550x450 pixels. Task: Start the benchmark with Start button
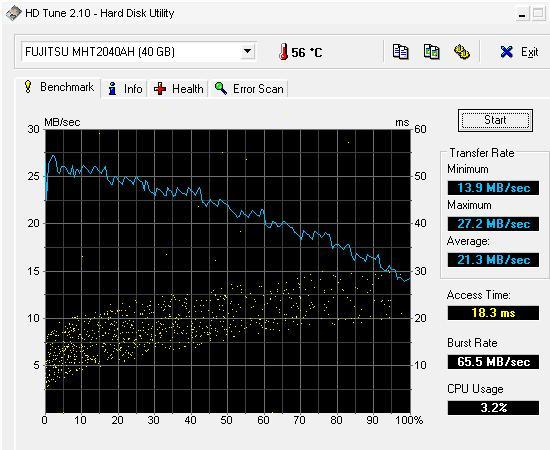point(495,120)
